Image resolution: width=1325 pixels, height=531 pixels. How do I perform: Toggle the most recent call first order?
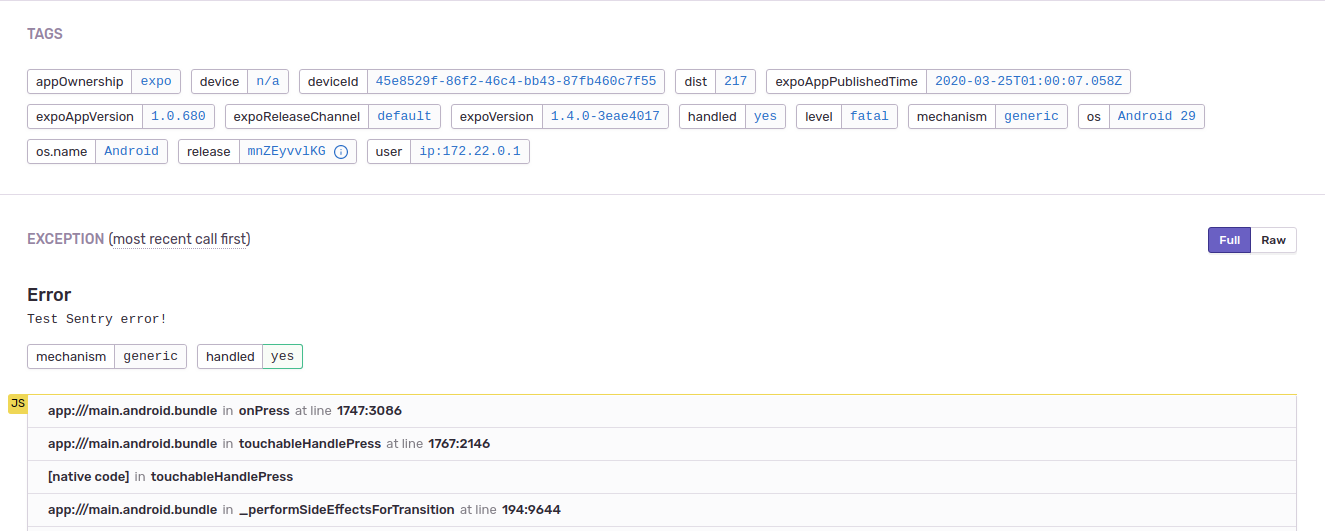pos(180,239)
